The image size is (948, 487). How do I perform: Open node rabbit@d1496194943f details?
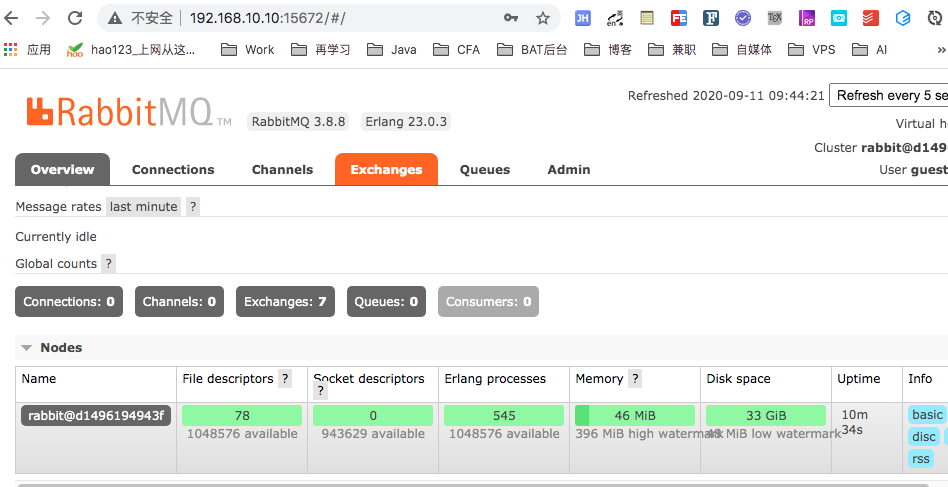coord(96,415)
